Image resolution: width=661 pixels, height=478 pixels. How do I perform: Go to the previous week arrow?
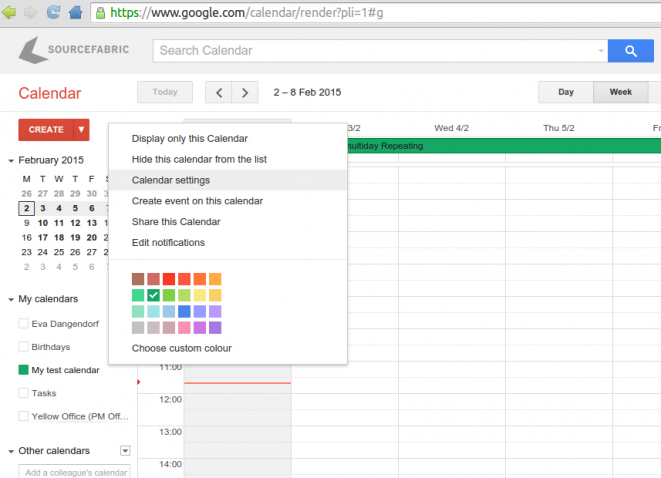(218, 92)
